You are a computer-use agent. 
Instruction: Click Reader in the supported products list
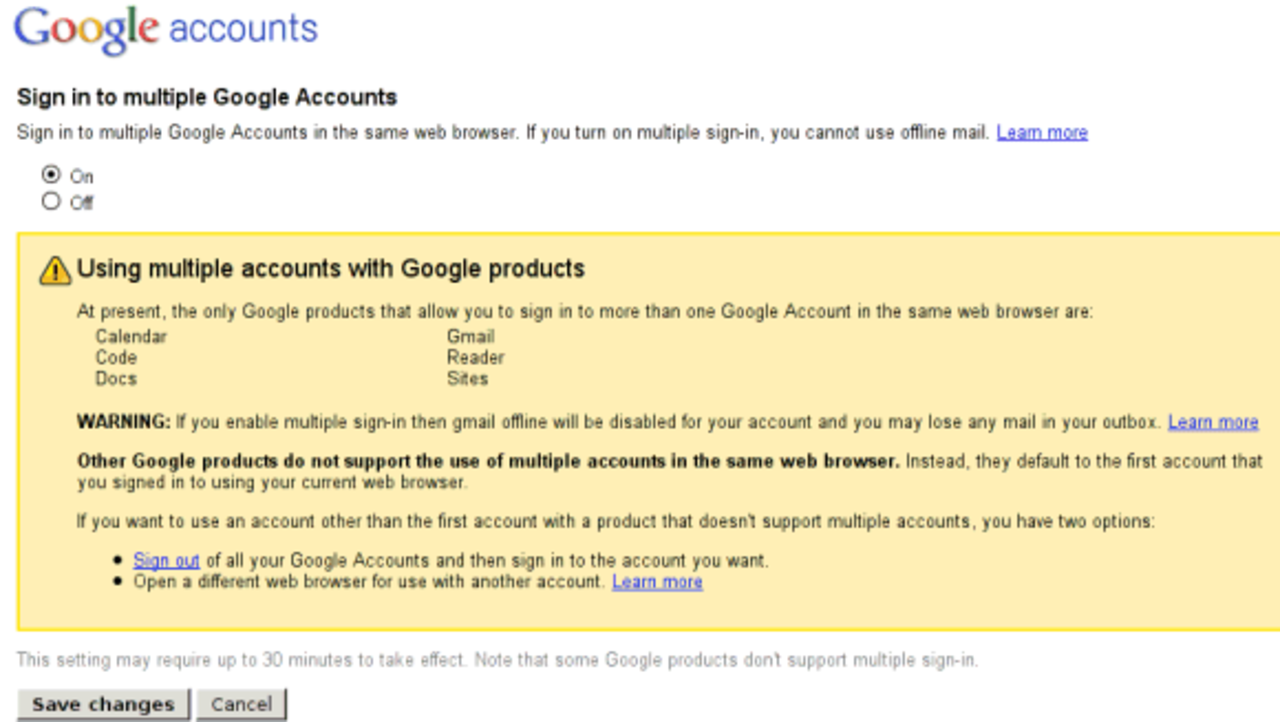[x=475, y=357]
